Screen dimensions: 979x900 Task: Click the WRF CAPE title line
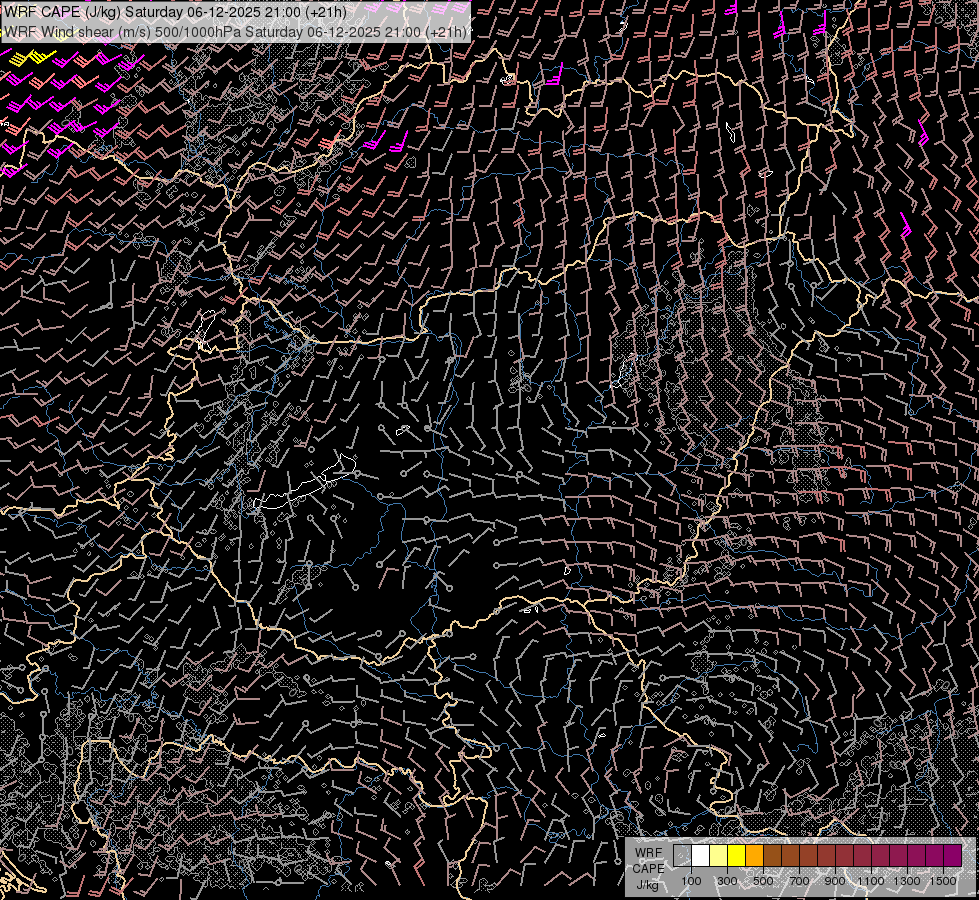coord(175,11)
